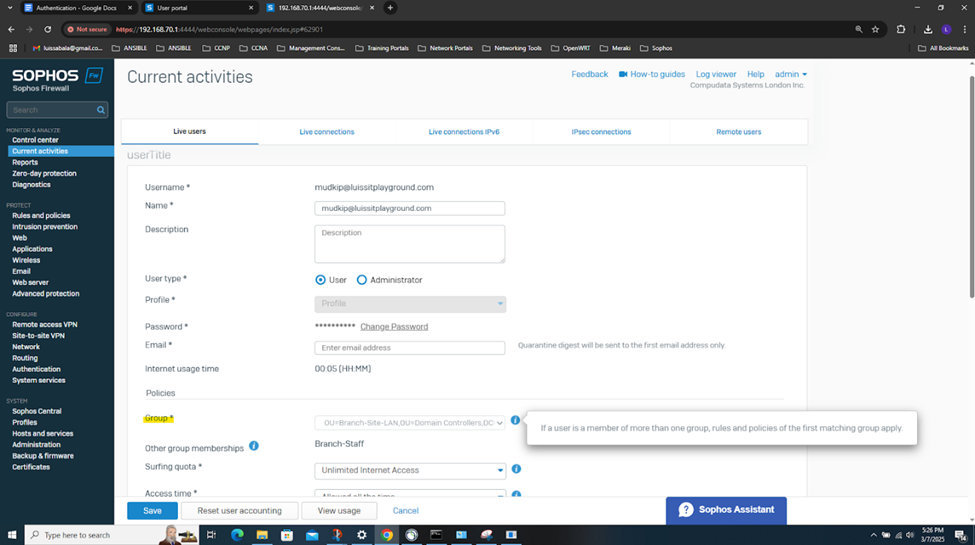Open the notification center icon
This screenshot has height=545, width=975.
pyautogui.click(x=961, y=535)
